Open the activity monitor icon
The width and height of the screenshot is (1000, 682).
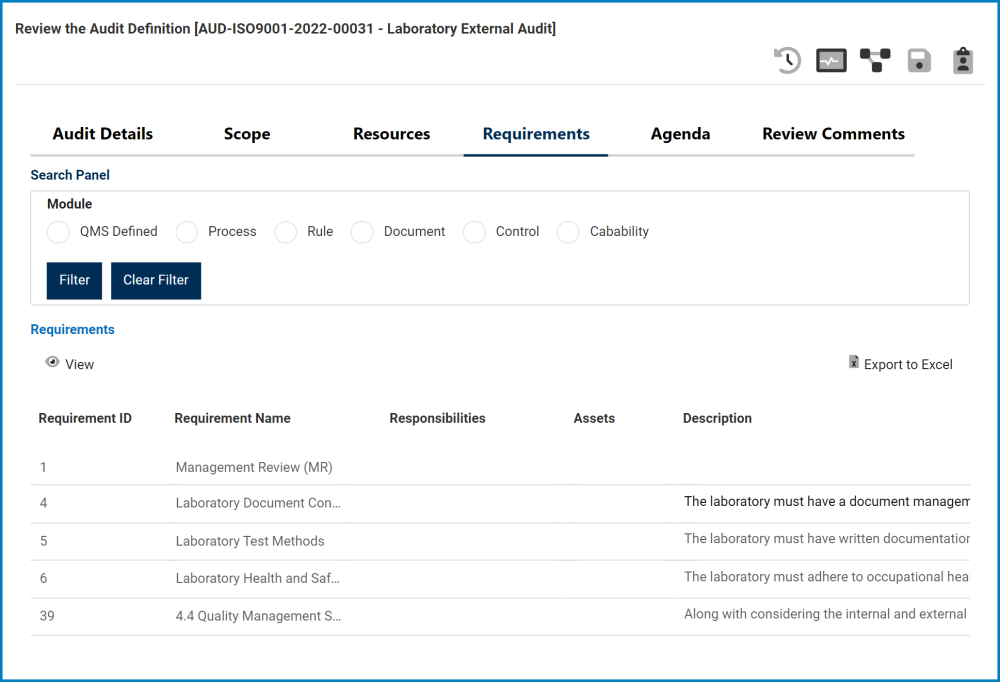(830, 60)
